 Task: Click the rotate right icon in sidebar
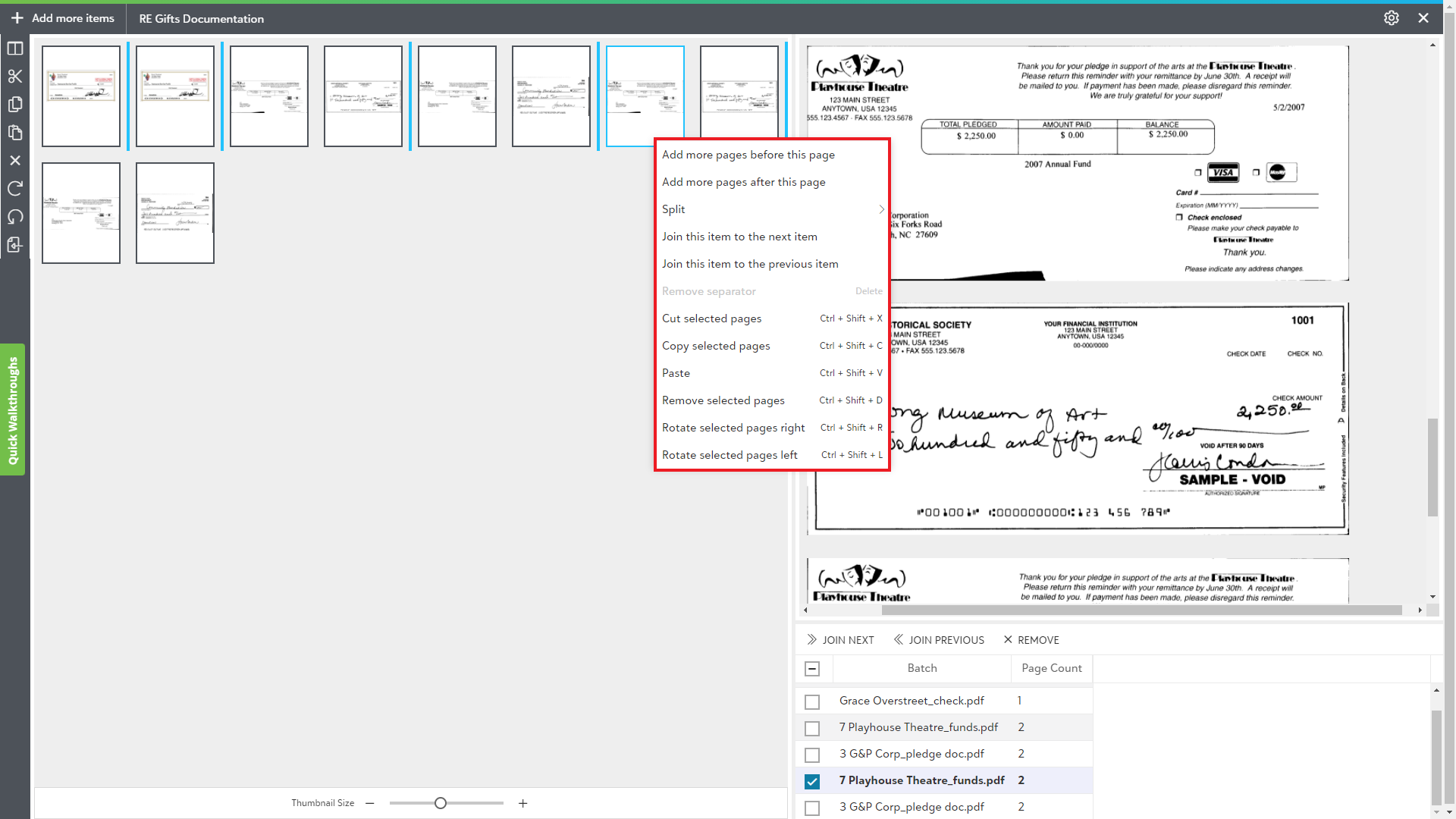[x=15, y=189]
